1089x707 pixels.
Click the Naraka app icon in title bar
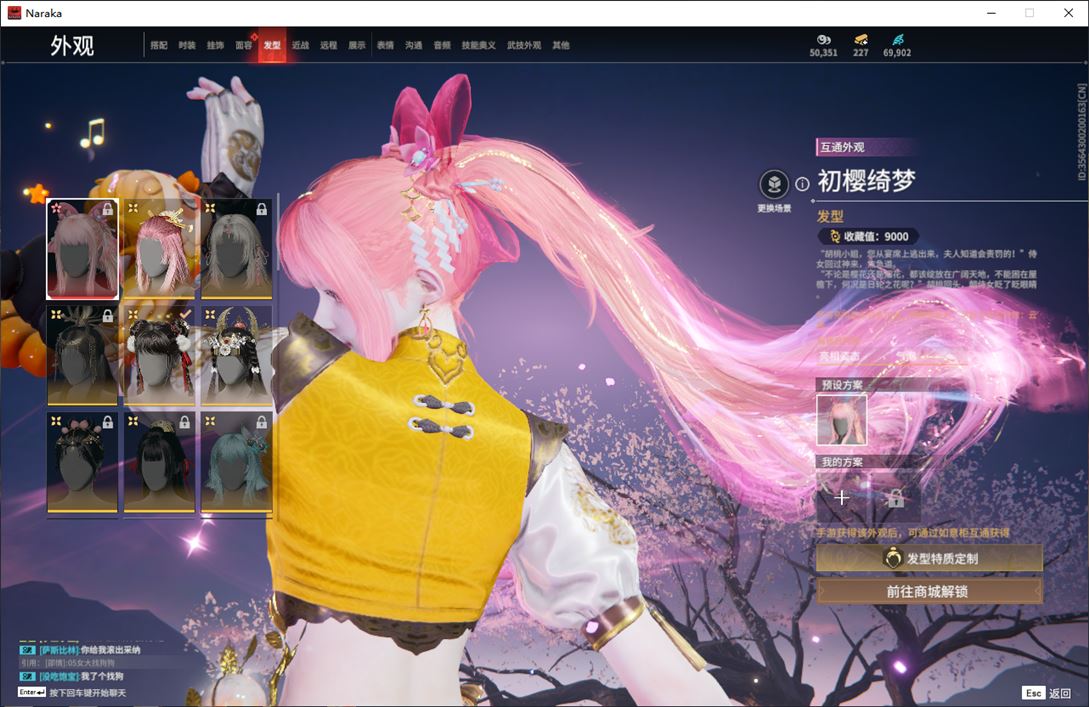14,13
